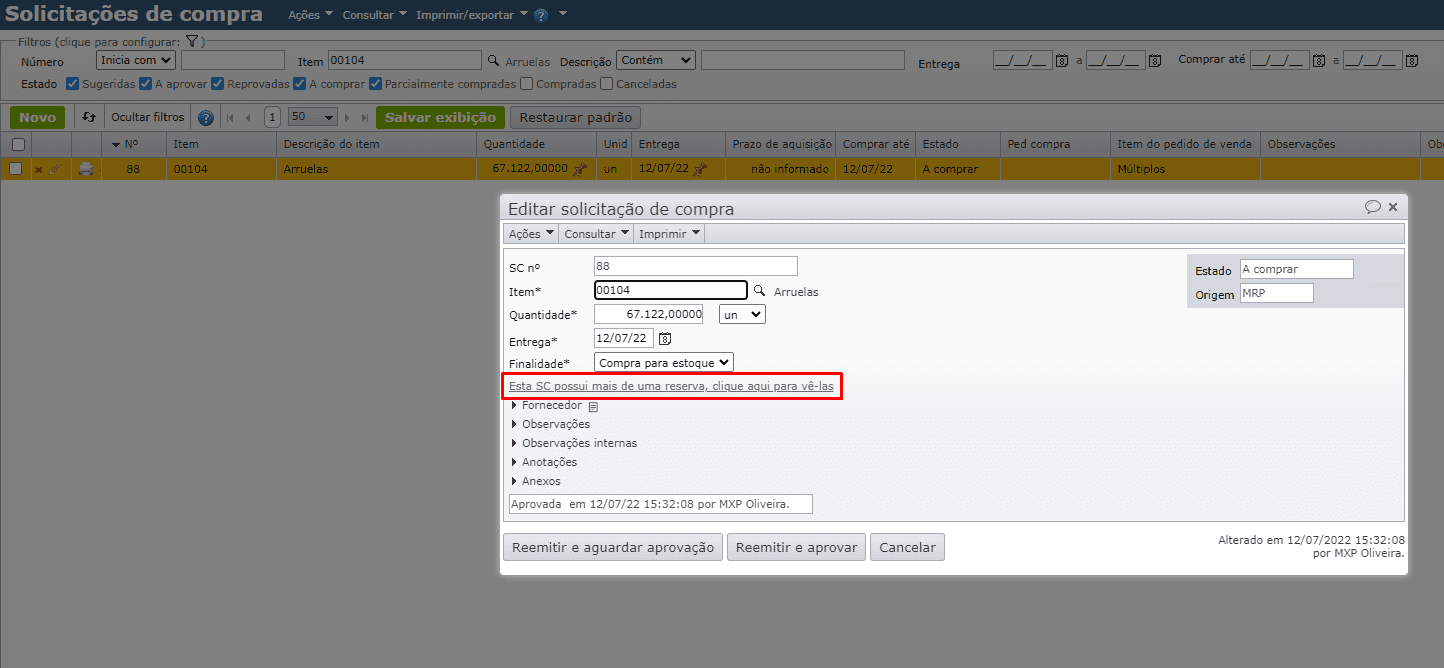Click the magnifier beside filter Item field
Viewport: 1444px width, 668px height.
click(493, 61)
